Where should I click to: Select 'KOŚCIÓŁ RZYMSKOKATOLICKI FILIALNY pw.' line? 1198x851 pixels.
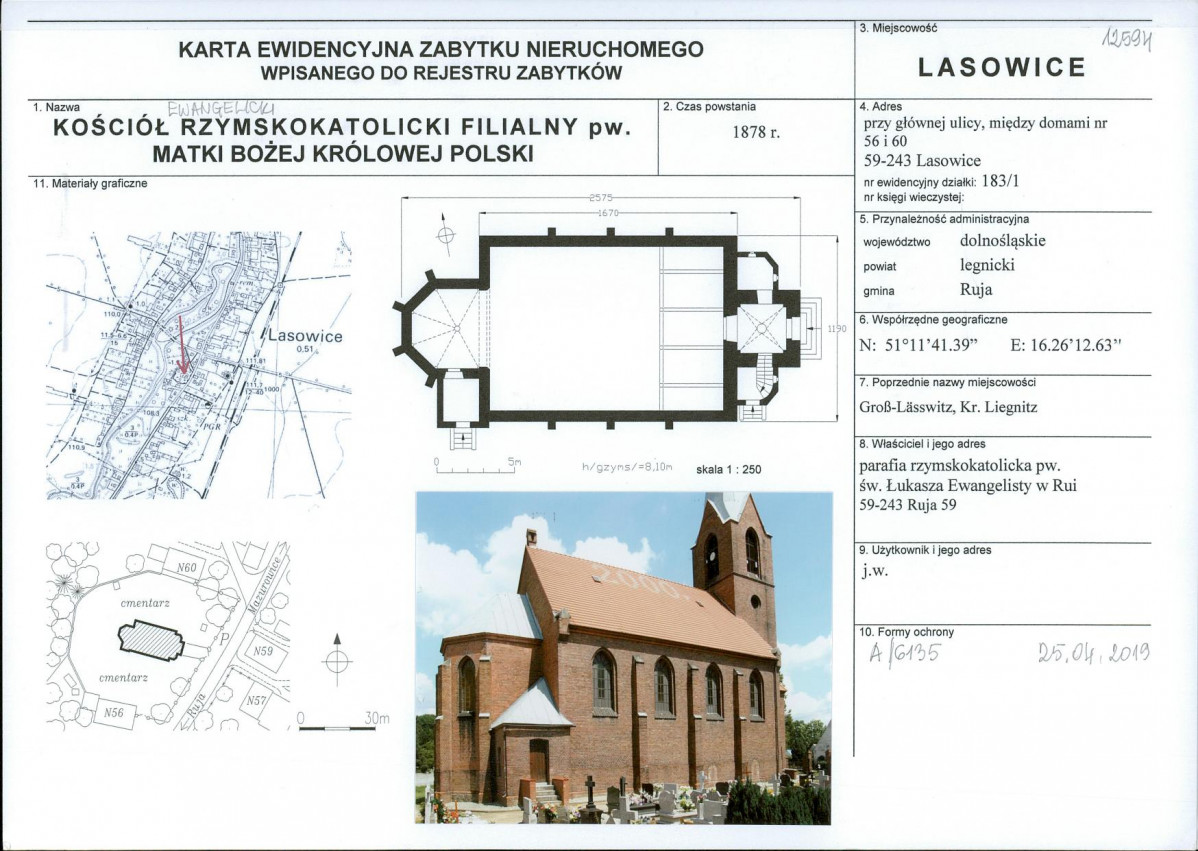[x=342, y=128]
